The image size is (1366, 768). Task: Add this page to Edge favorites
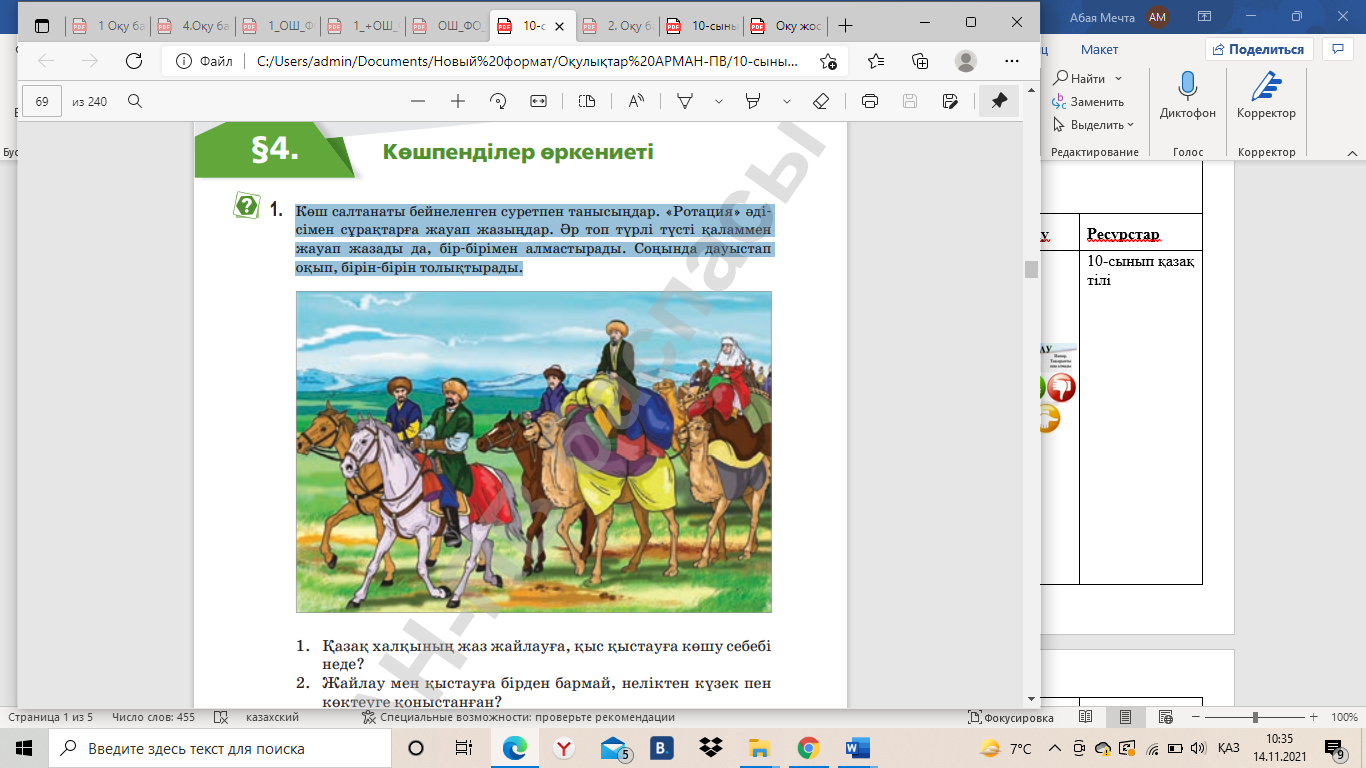pyautogui.click(x=828, y=61)
